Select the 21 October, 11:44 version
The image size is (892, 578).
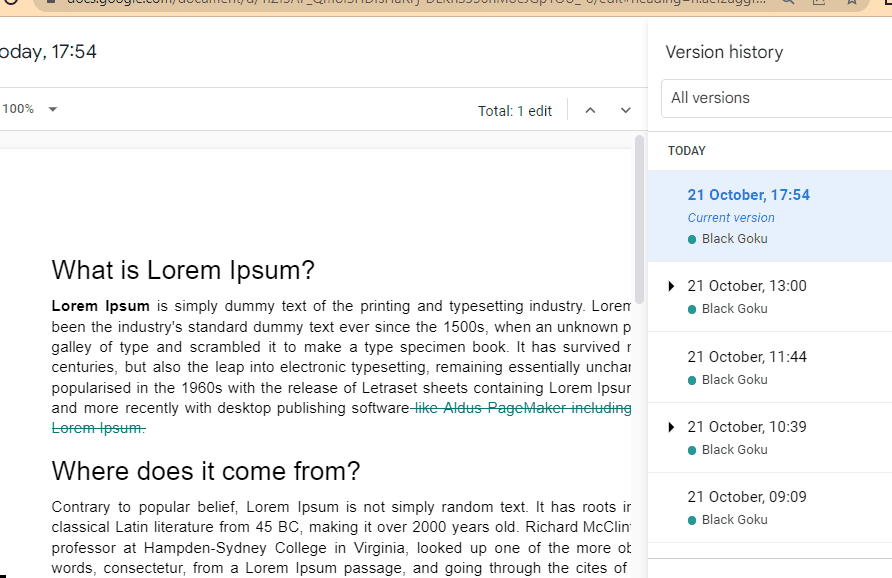click(770, 368)
